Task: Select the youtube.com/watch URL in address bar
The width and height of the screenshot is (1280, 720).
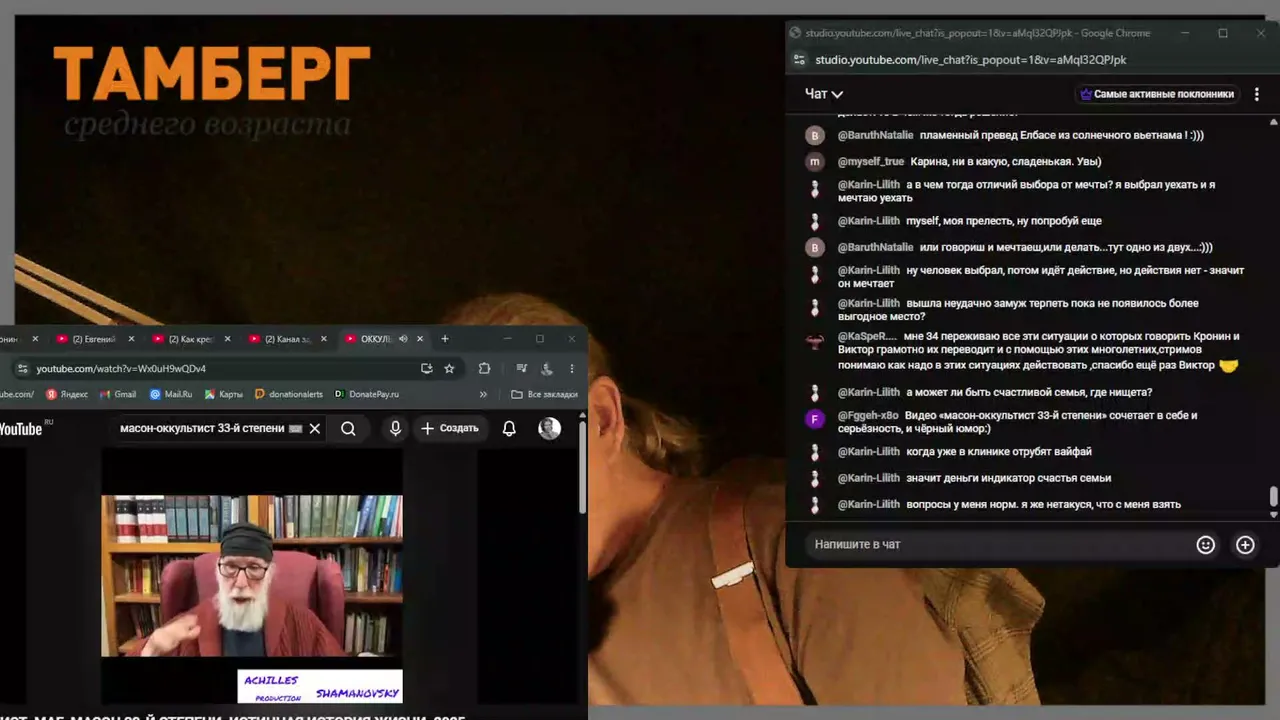Action: click(121, 368)
